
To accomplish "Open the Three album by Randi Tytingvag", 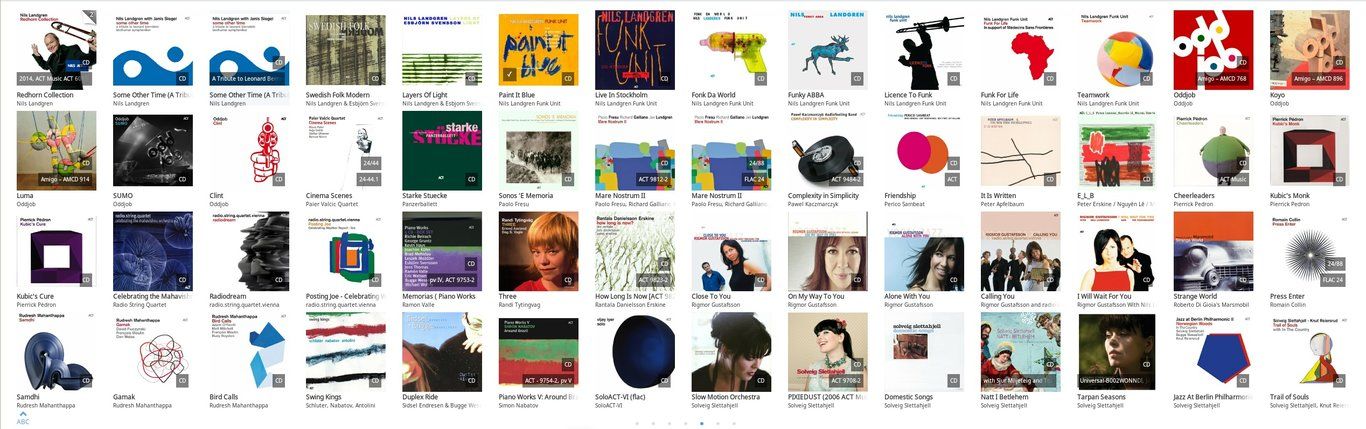I will point(538,251).
